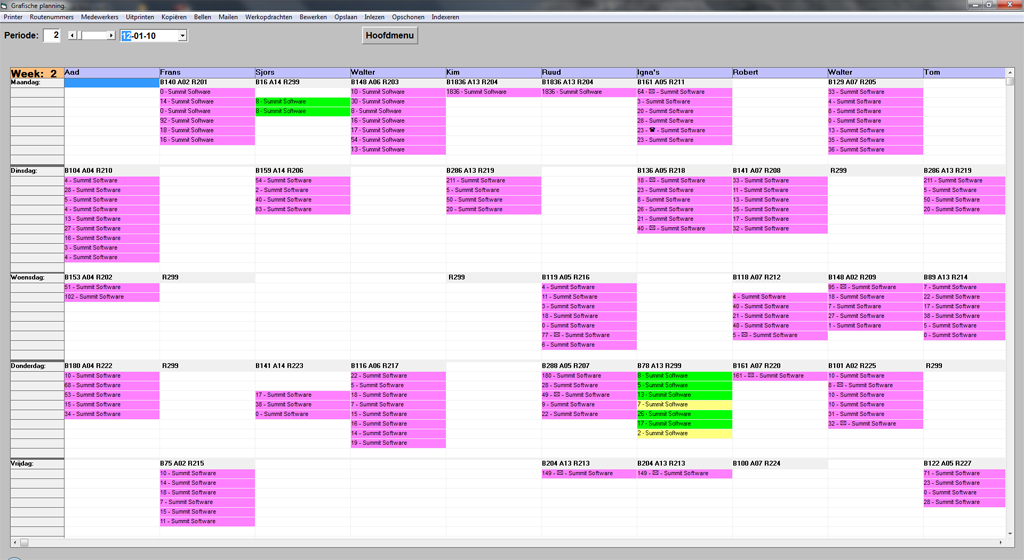Open the Werkopdrachten menu
The width and height of the screenshot is (1024, 560).
269,18
